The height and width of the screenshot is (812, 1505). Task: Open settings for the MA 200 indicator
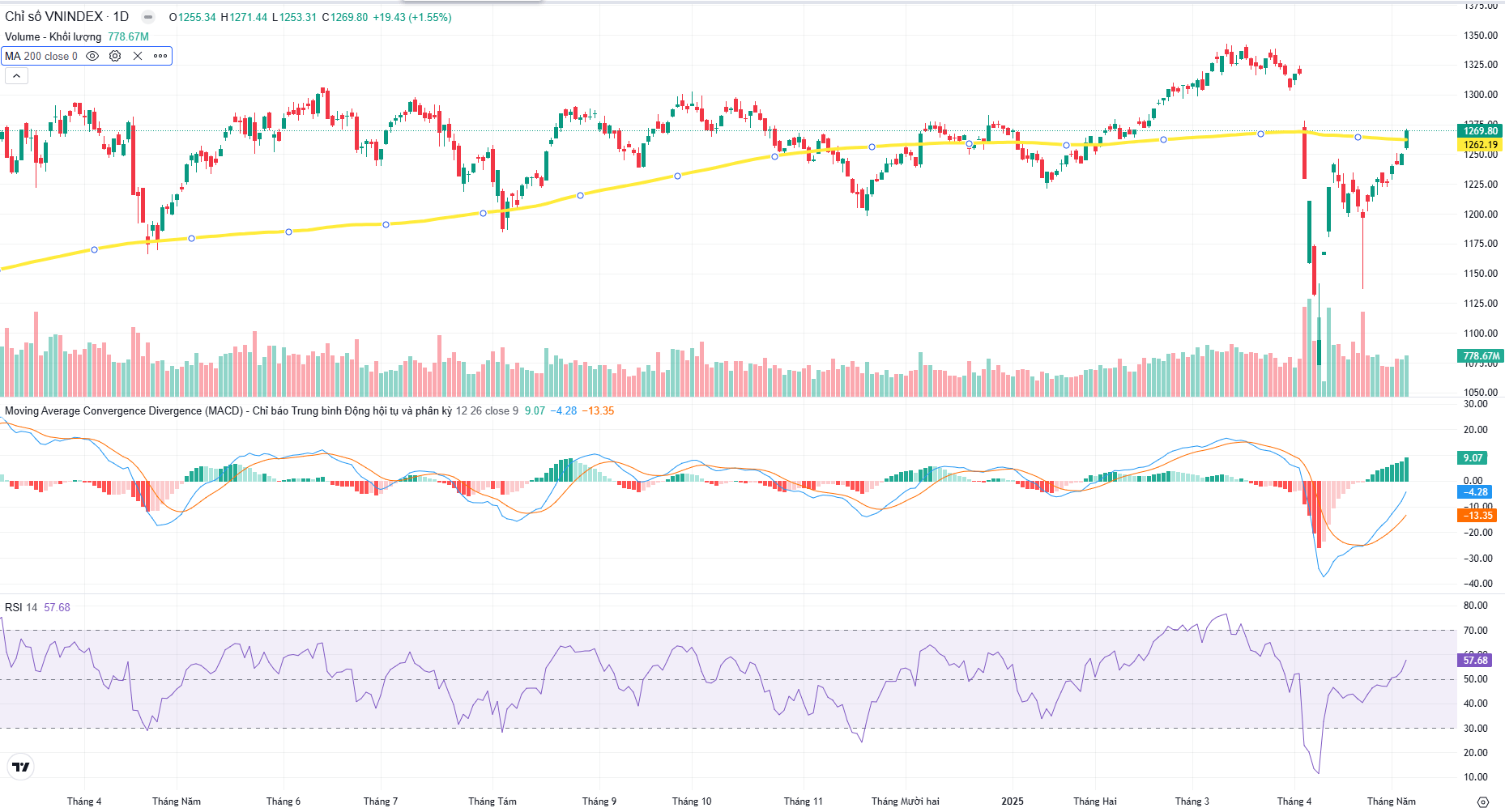[115, 56]
